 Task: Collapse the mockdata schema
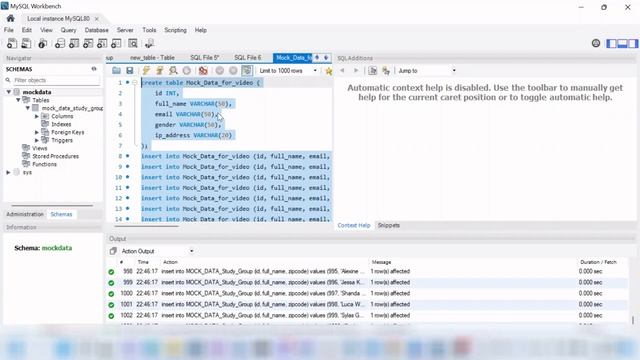click(9, 92)
